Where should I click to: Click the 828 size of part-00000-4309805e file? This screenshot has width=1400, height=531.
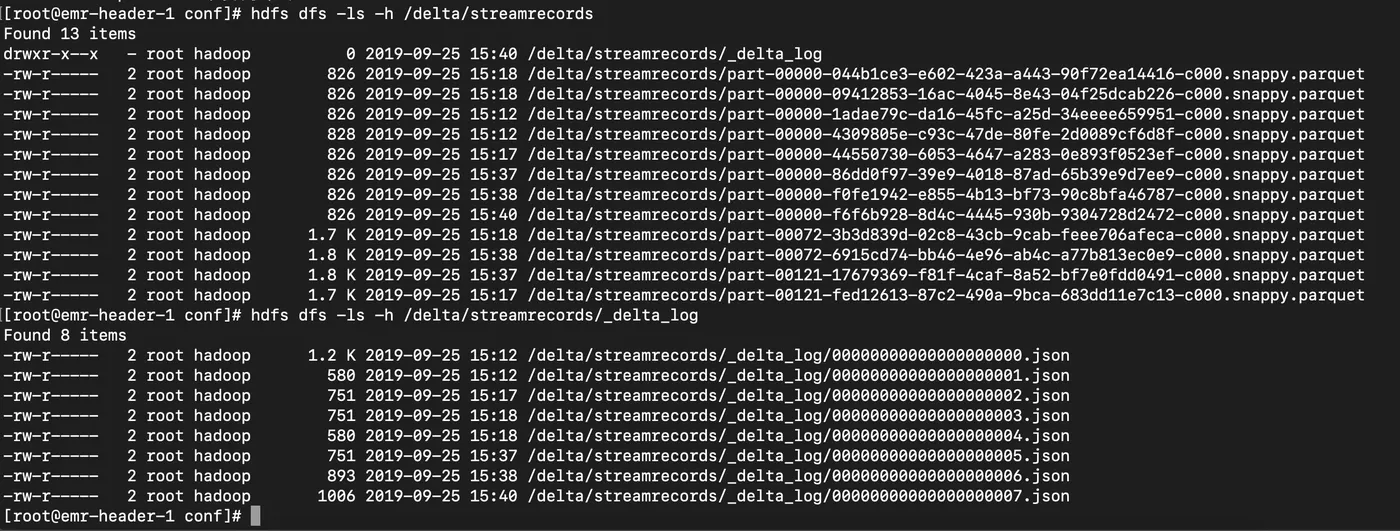click(x=341, y=134)
